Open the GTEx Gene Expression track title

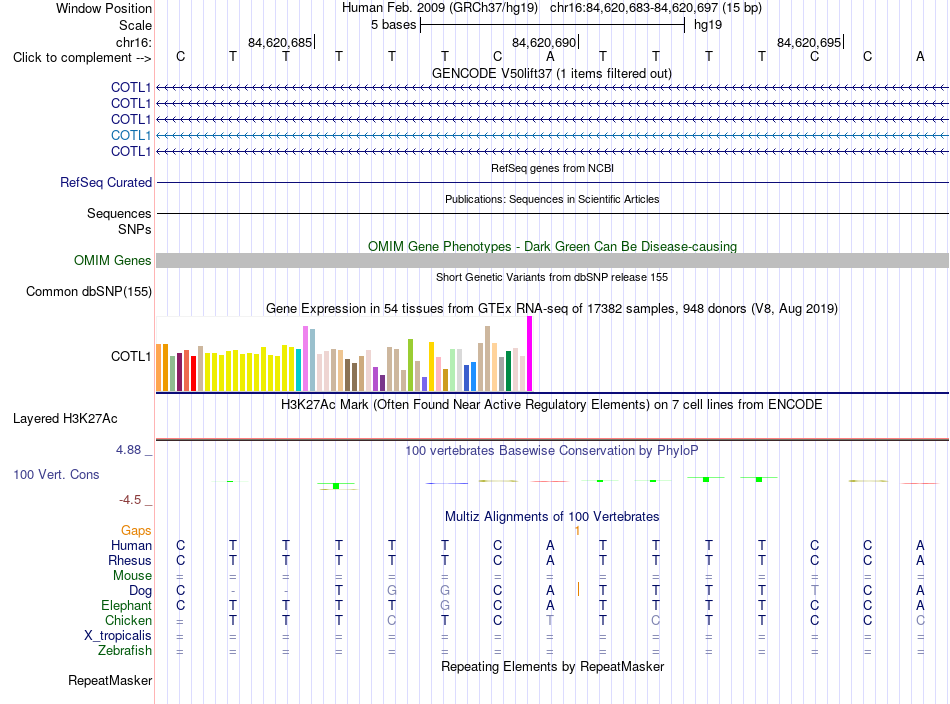[x=552, y=308]
